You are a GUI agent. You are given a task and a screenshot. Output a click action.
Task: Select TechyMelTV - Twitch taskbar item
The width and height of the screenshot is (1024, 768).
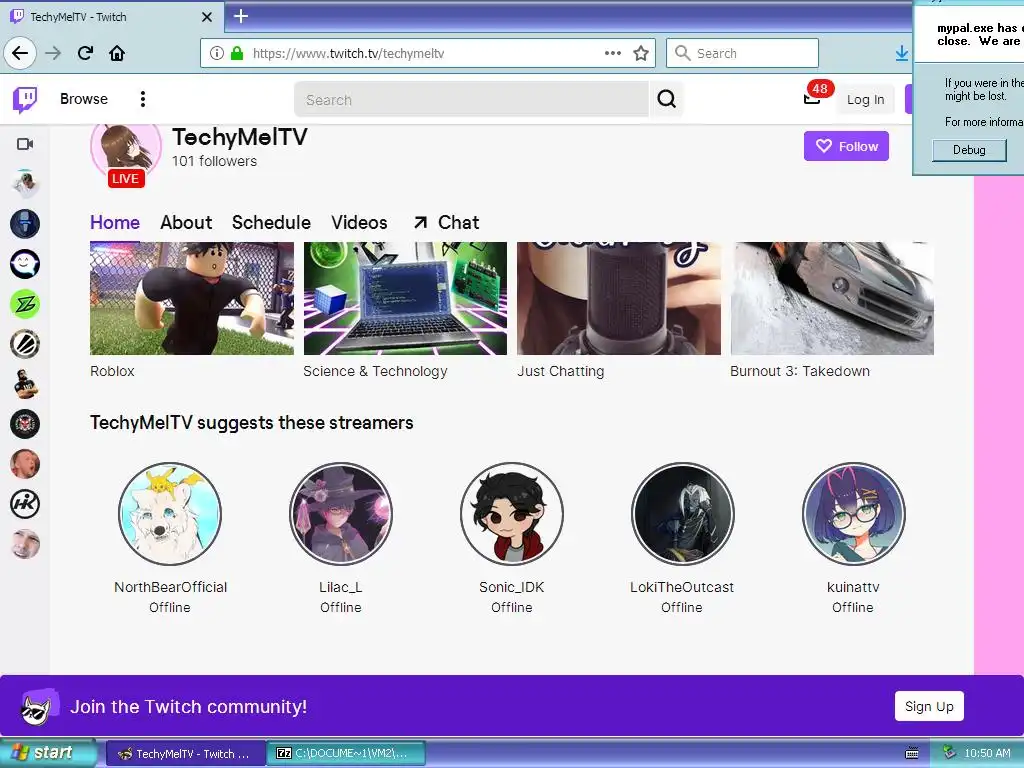(185, 754)
